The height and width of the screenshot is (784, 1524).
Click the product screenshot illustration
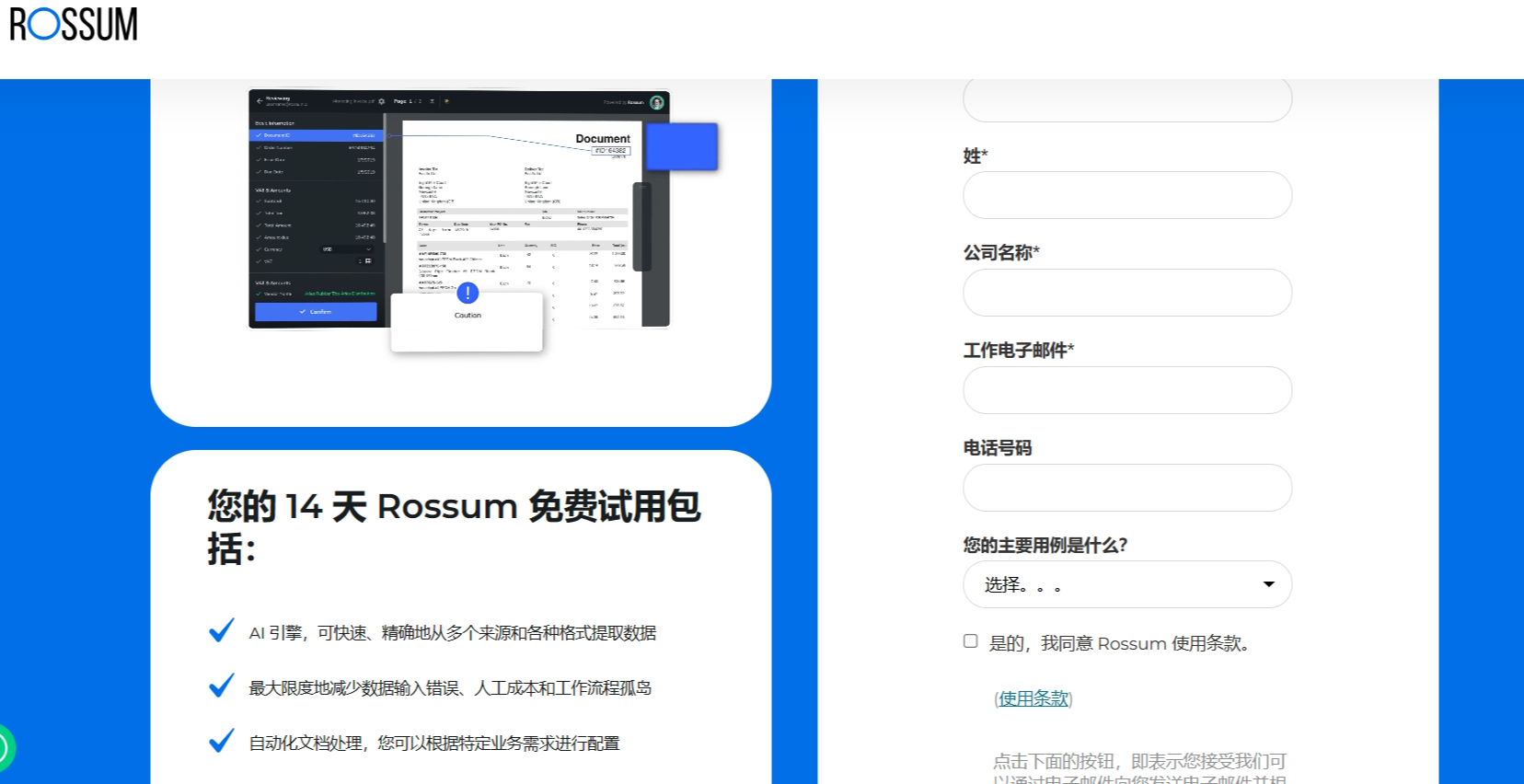(x=483, y=220)
